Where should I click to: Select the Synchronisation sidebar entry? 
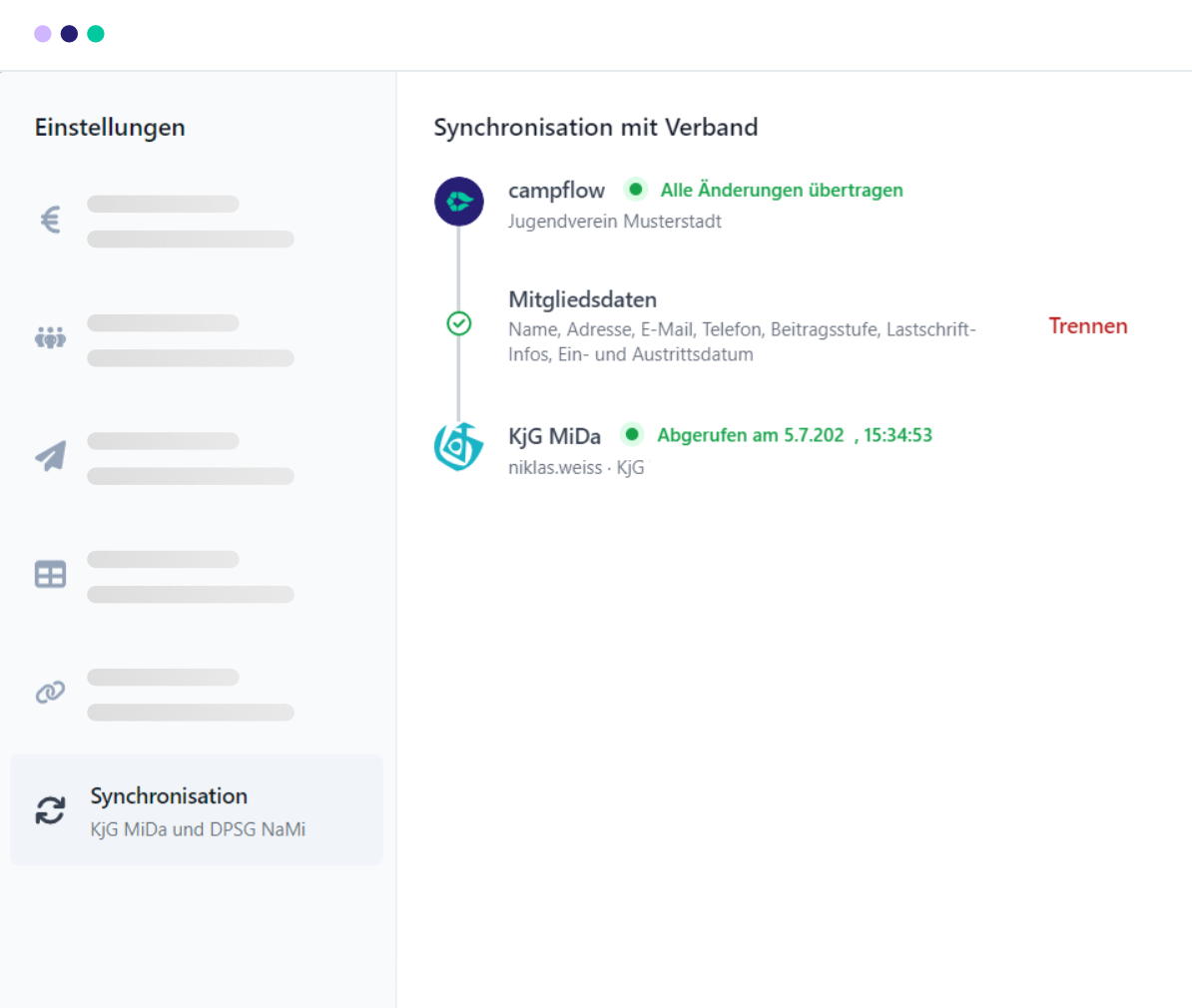tap(197, 809)
